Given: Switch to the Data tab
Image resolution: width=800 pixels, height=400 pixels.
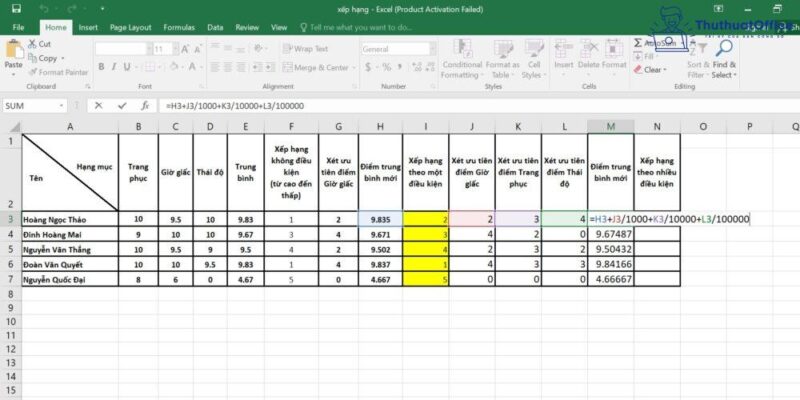Looking at the screenshot, I should click(x=215, y=28).
